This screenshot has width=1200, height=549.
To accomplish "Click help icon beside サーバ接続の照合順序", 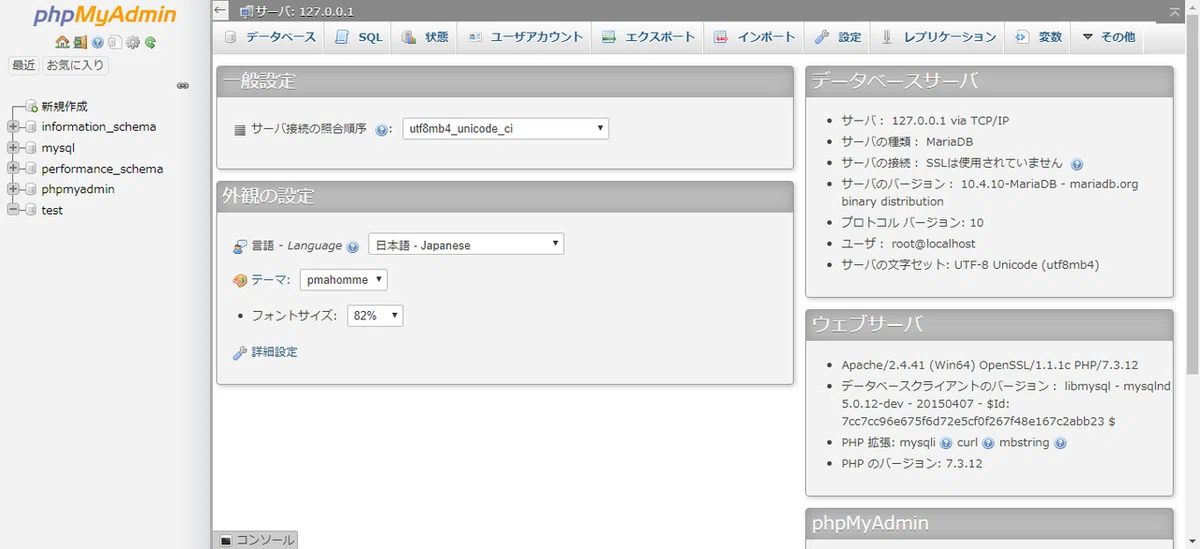I will (x=381, y=130).
